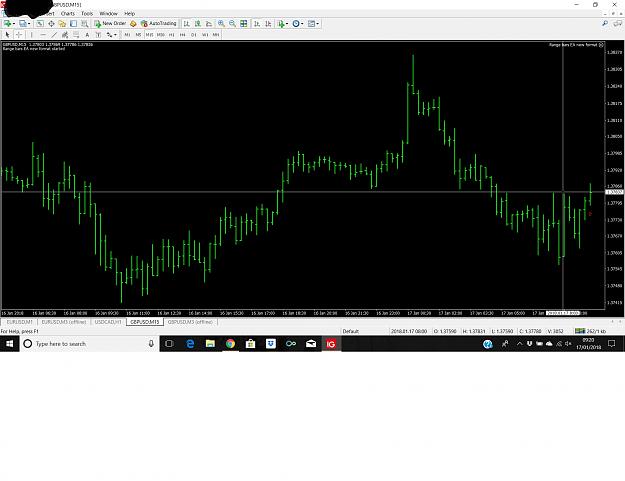The image size is (625, 481).
Task: Open the Terminal panel icon
Action: tap(73, 24)
